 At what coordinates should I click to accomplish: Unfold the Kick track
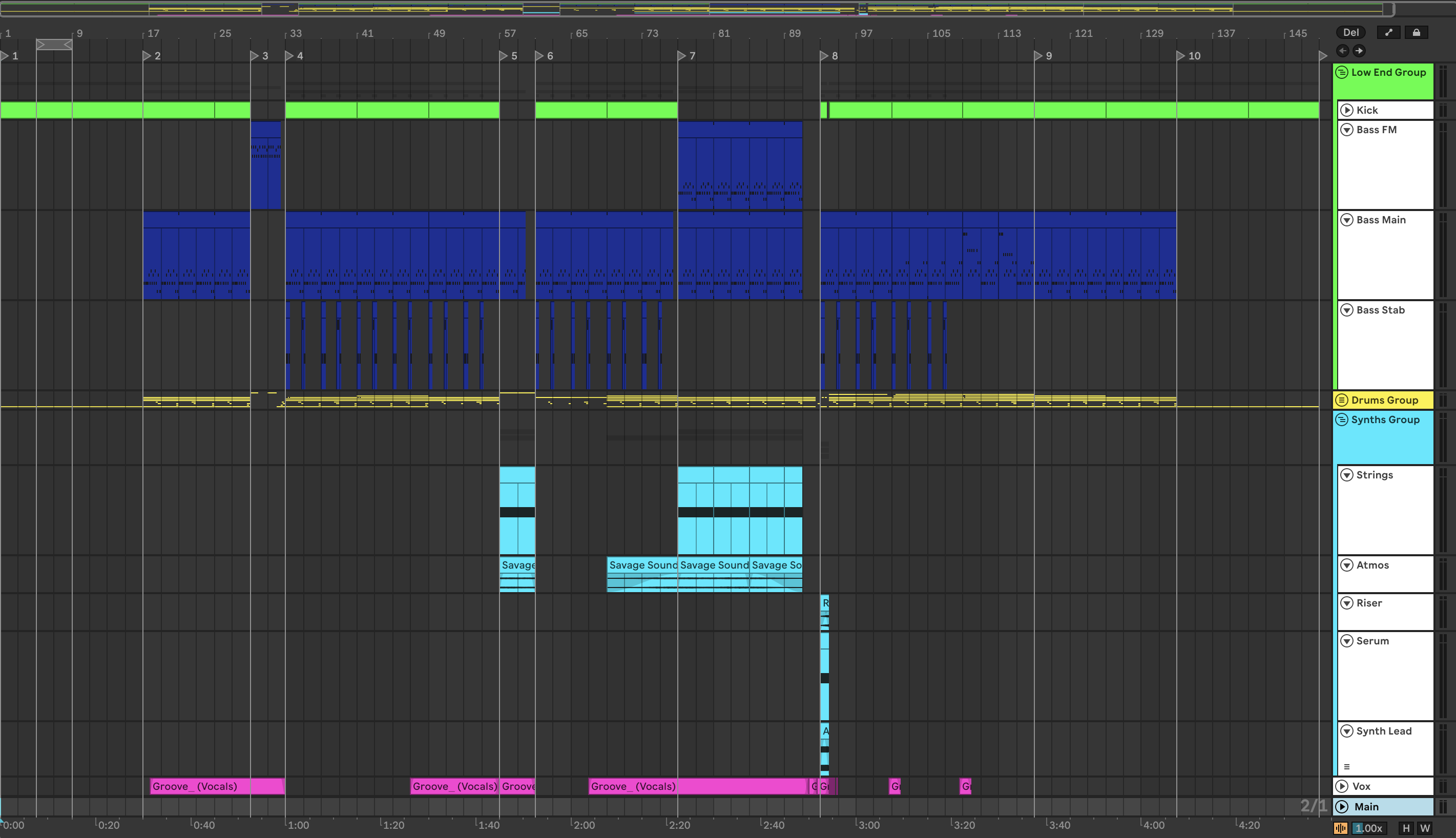click(x=1347, y=110)
